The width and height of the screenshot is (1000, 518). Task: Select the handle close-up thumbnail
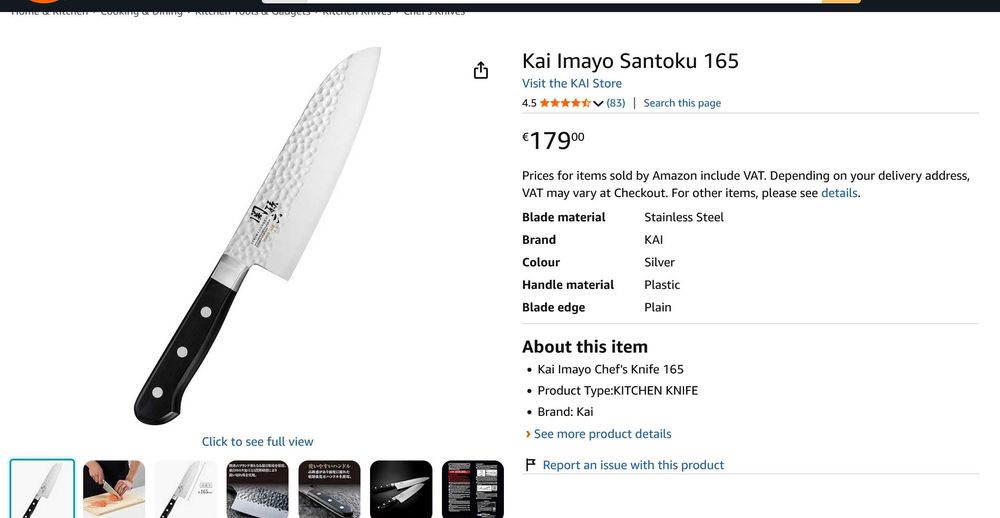330,489
